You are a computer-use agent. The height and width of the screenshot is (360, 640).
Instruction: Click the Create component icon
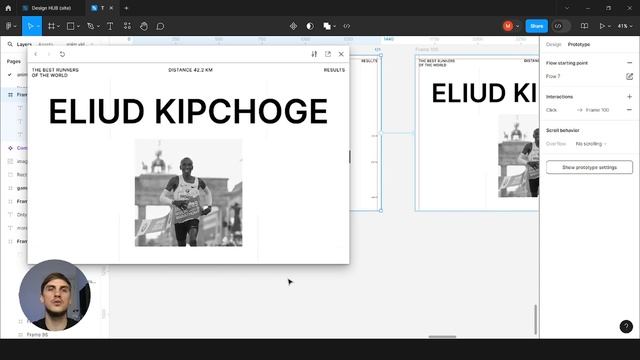(293, 26)
